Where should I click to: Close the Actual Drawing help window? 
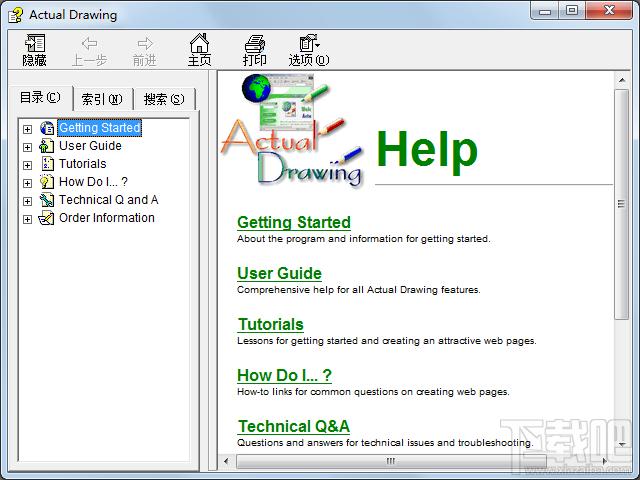[x=609, y=11]
